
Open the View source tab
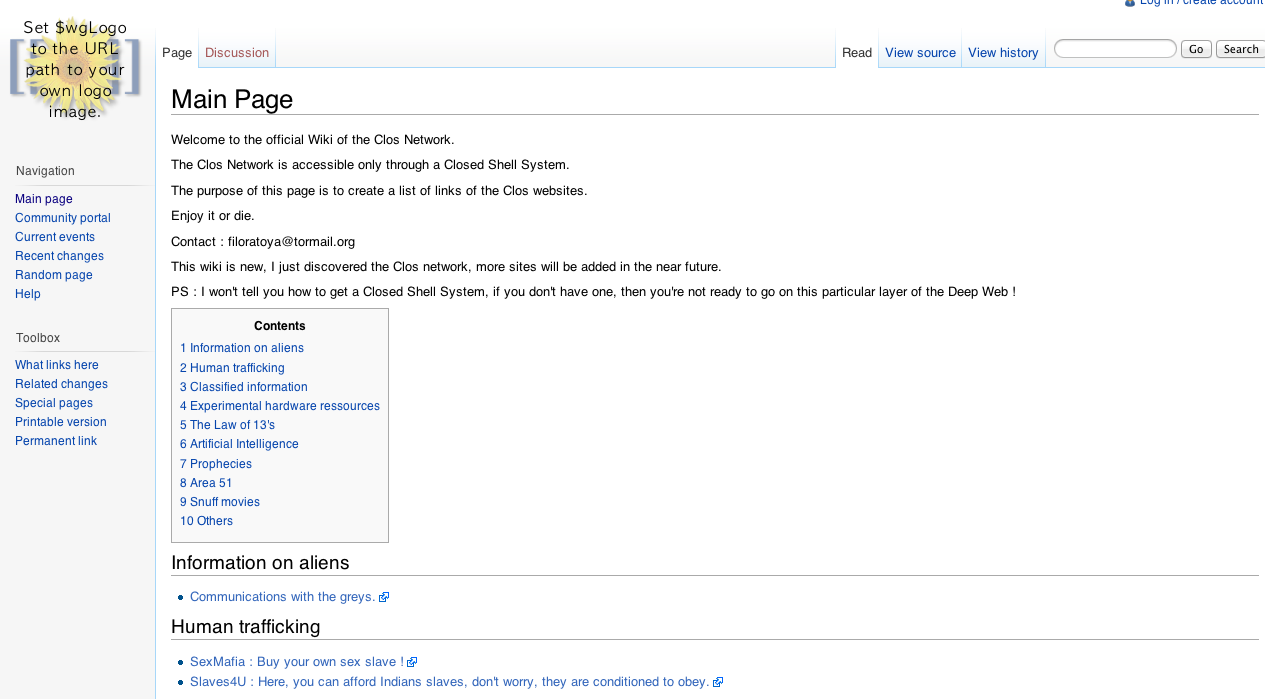point(920,52)
